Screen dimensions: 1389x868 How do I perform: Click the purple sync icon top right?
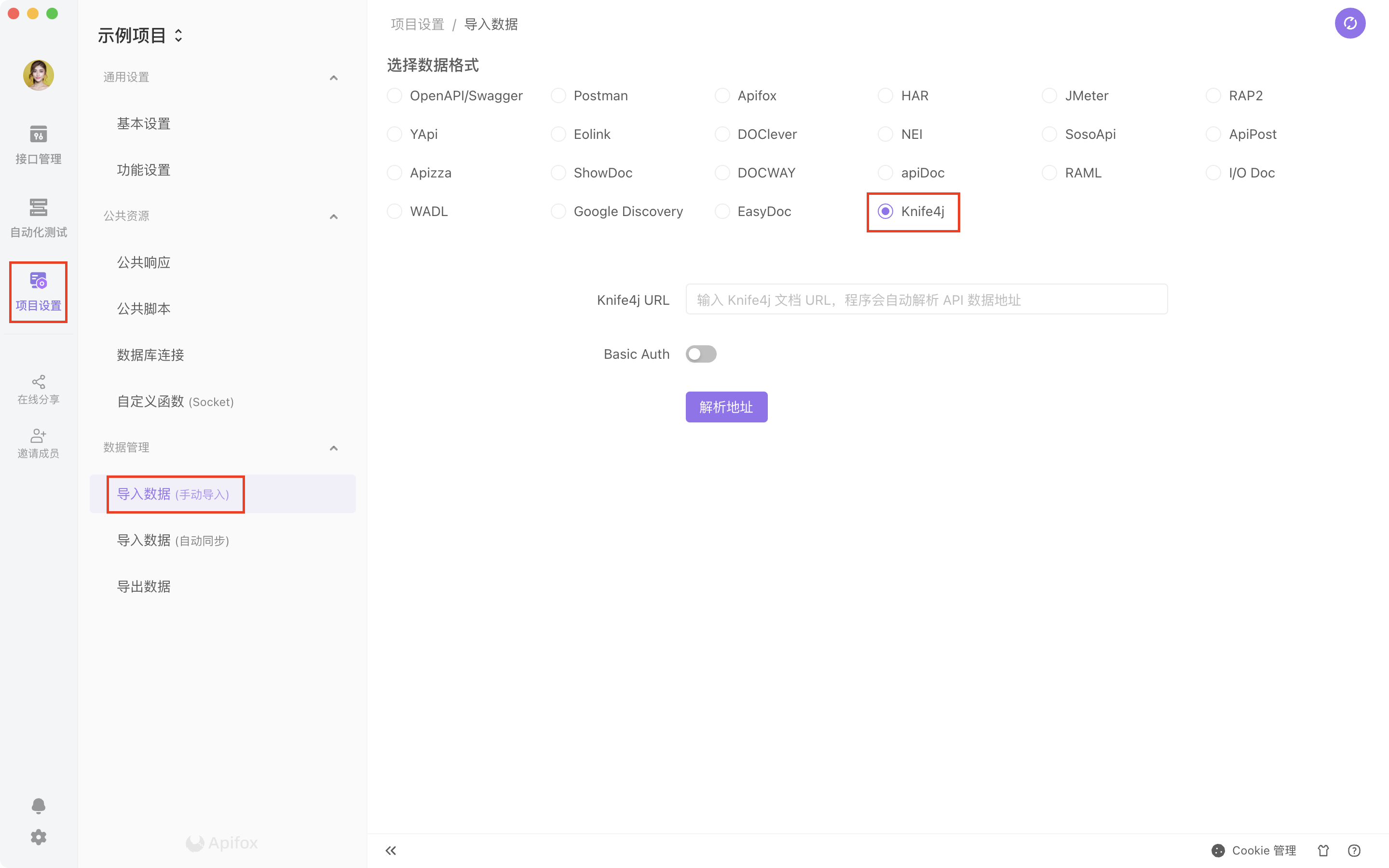[1349, 23]
